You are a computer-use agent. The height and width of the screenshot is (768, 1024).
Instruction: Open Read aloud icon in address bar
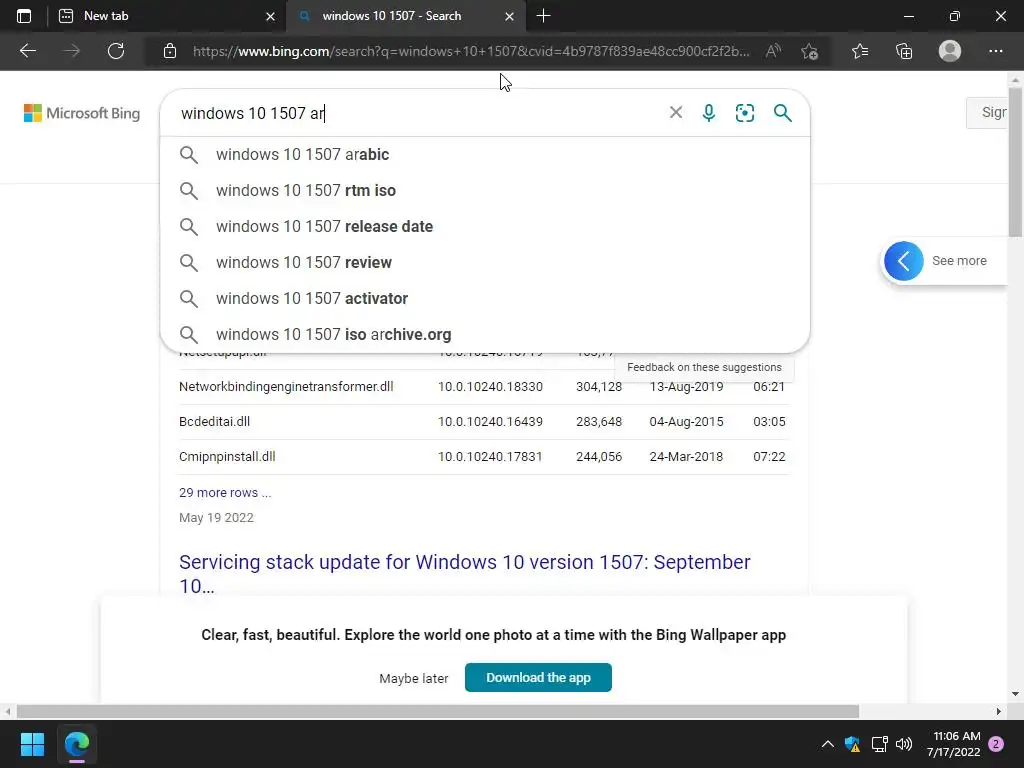(x=773, y=51)
